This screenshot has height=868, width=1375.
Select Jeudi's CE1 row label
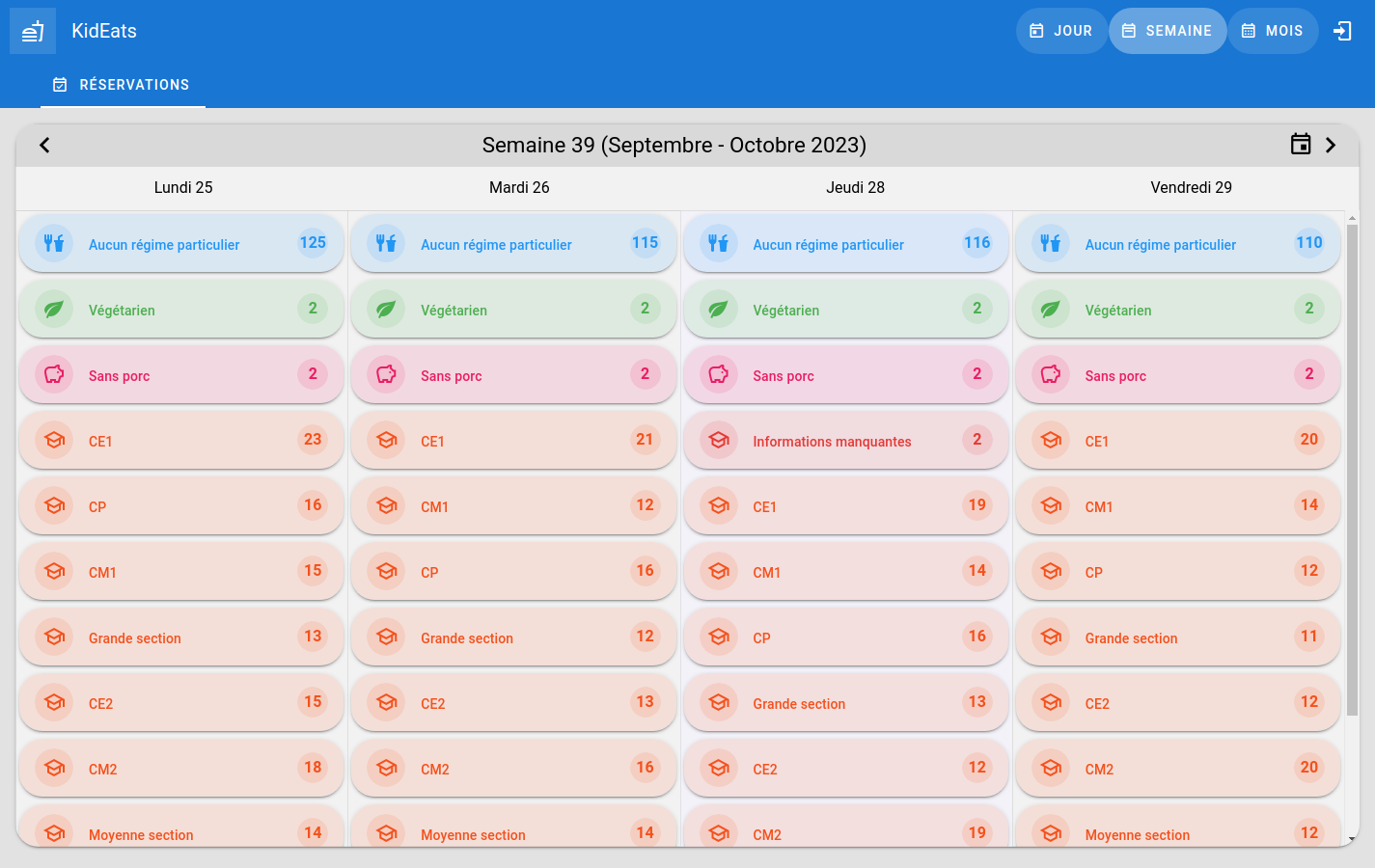[764, 507]
